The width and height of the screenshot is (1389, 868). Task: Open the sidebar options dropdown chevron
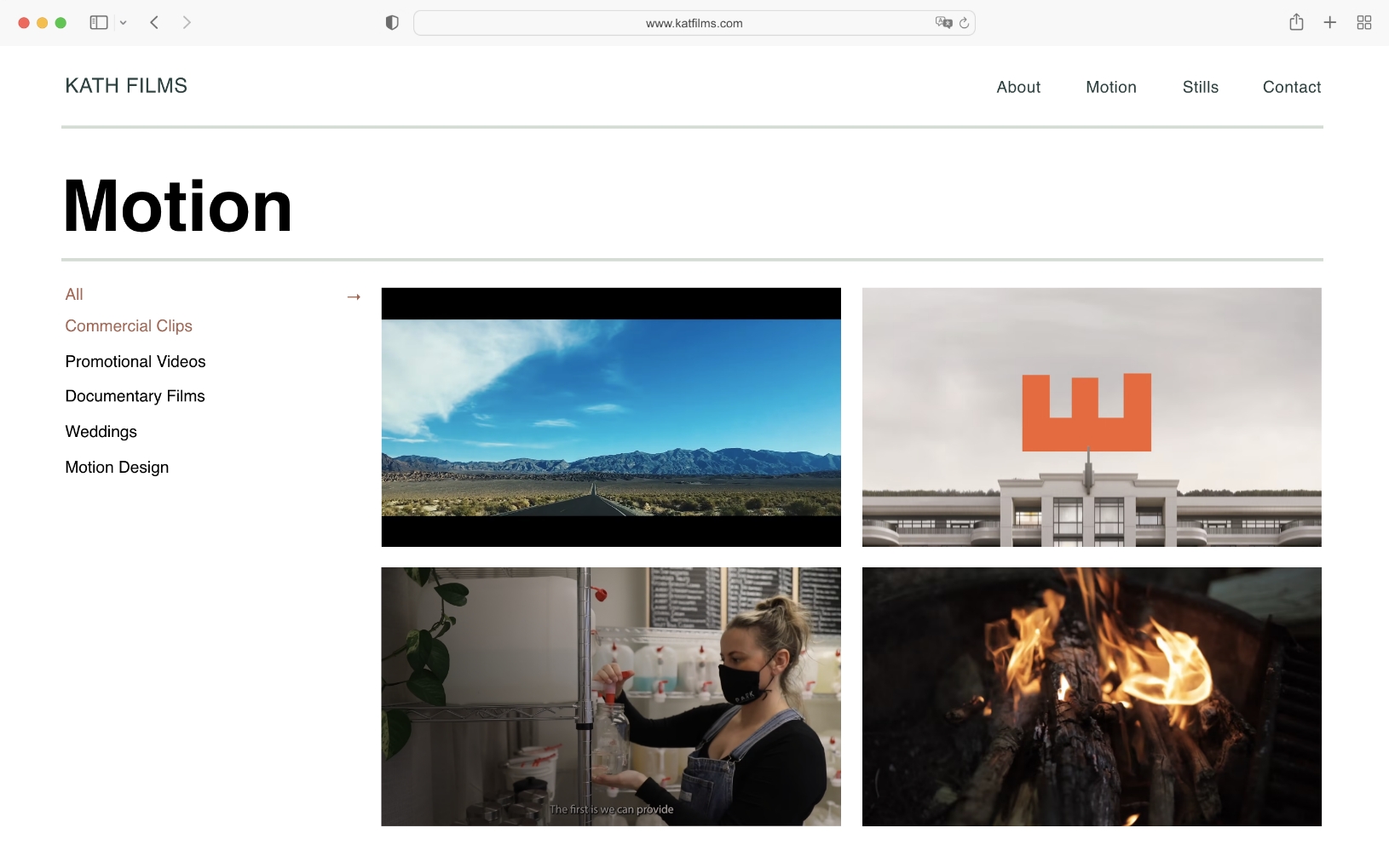124,23
